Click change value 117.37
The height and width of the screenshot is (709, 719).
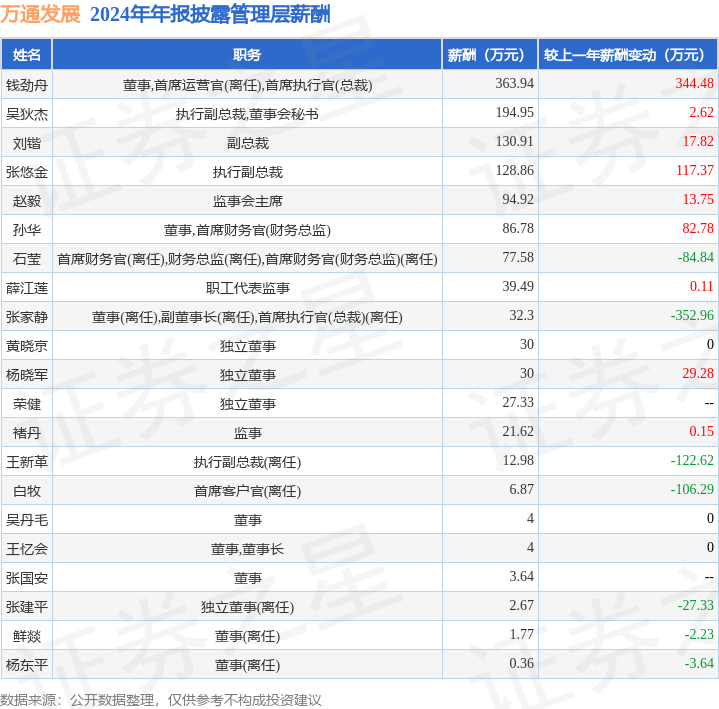tap(695, 171)
